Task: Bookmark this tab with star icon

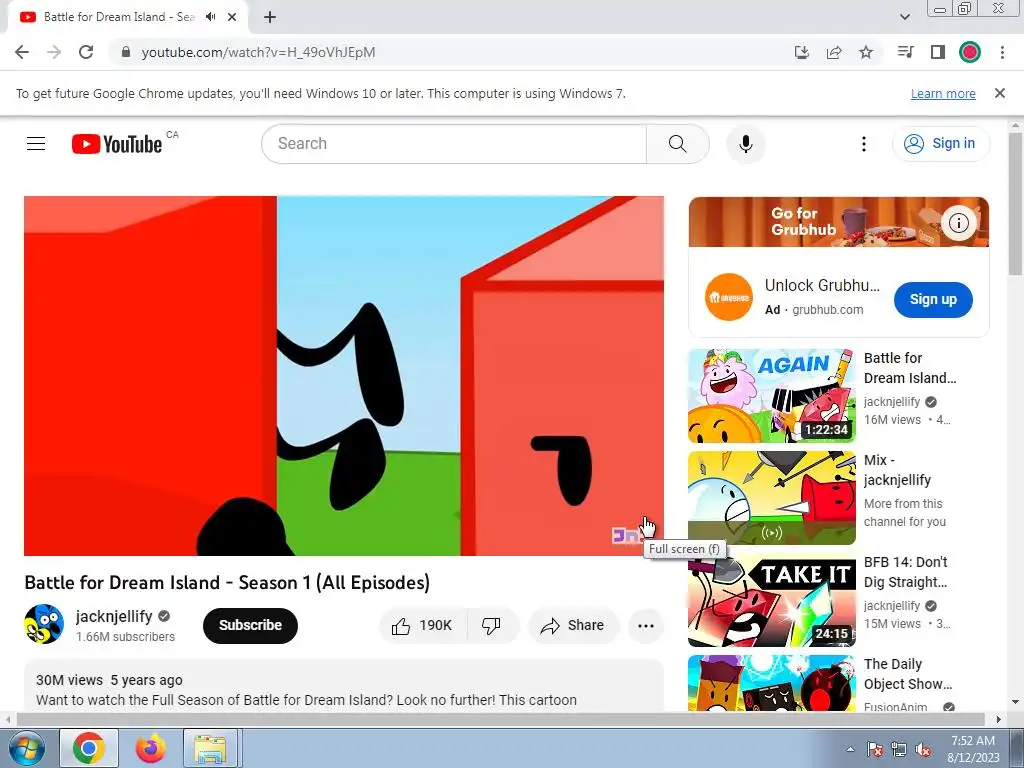Action: [x=865, y=52]
